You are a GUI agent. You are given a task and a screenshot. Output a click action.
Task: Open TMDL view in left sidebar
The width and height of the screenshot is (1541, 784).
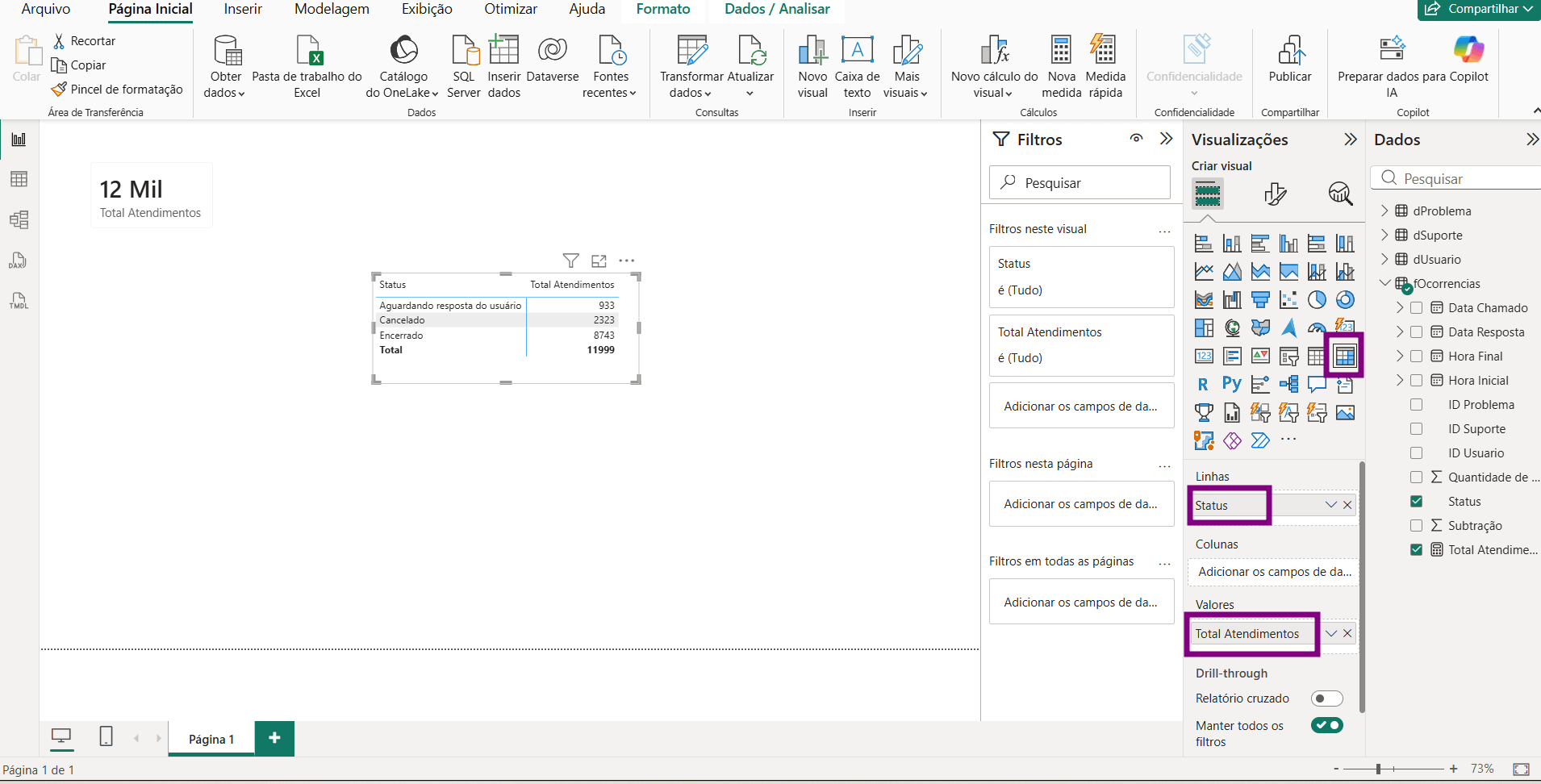coord(19,301)
